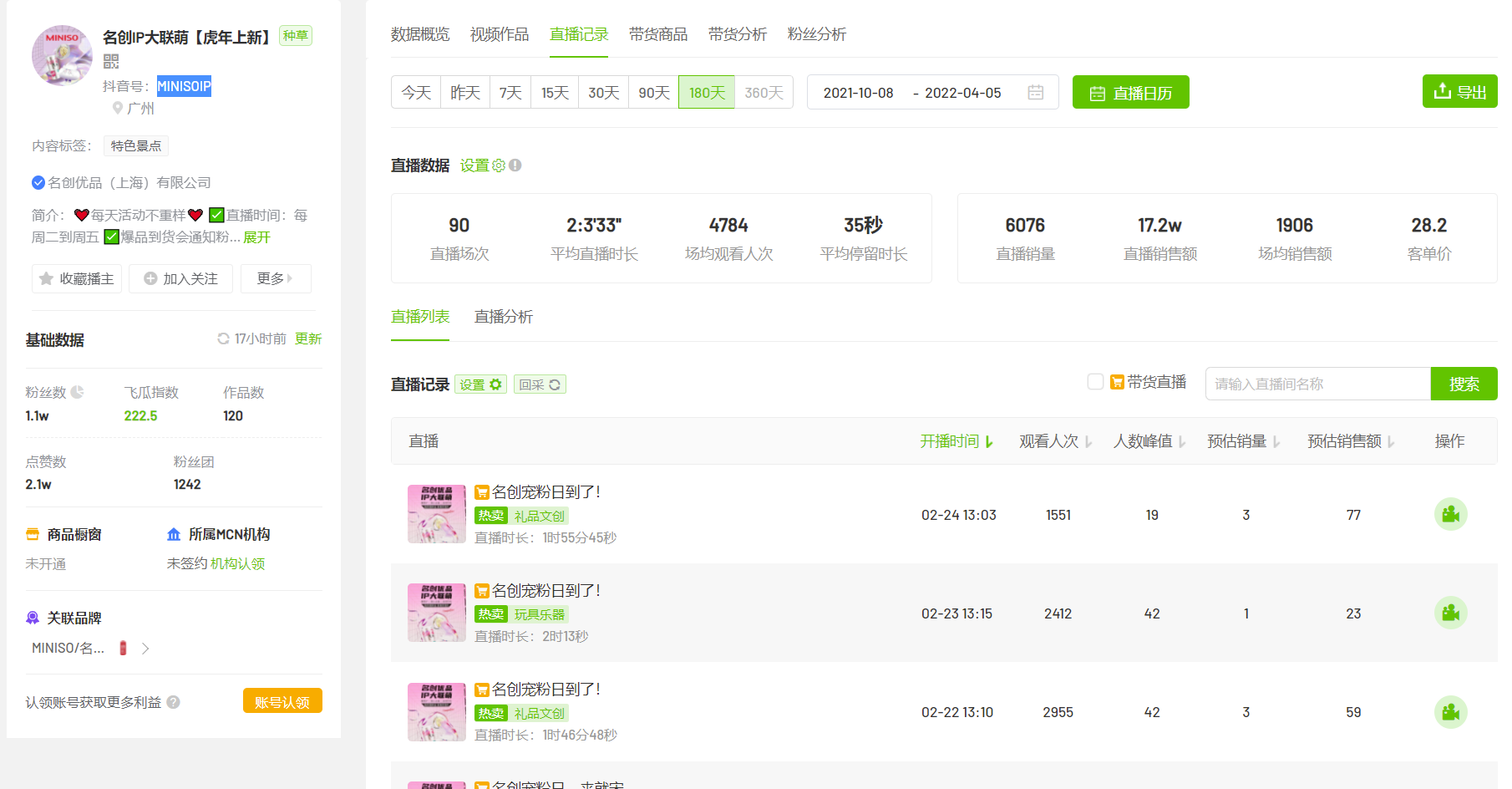1512x789 pixels.
Task: Click the calendar icon in date range field
Action: click(1035, 93)
